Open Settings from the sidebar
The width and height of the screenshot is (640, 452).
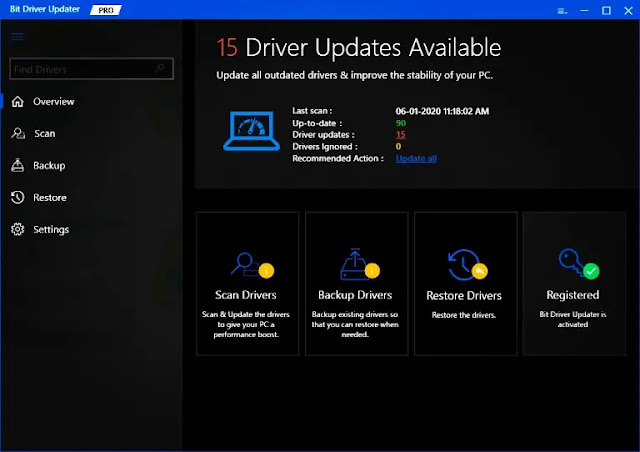pos(51,229)
